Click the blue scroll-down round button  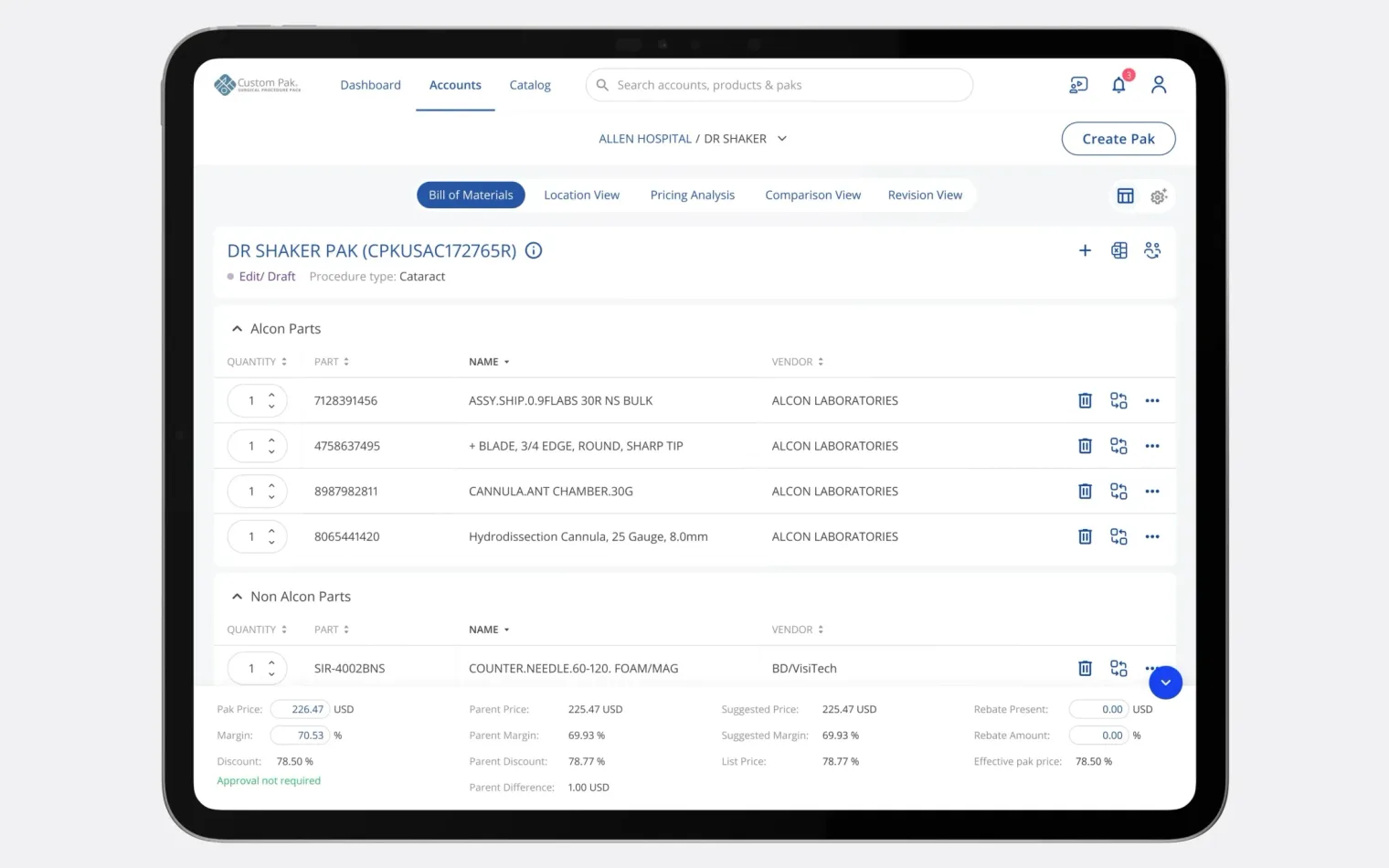click(x=1165, y=683)
